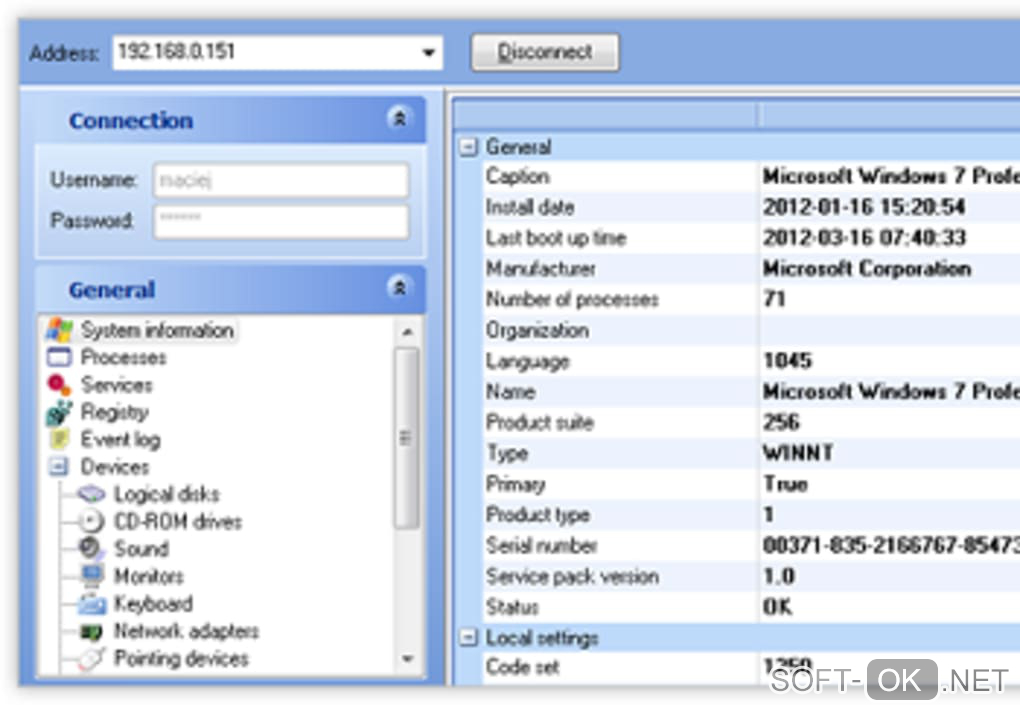1020x705 pixels.
Task: Select the Service pack version row
Action: click(x=751, y=576)
